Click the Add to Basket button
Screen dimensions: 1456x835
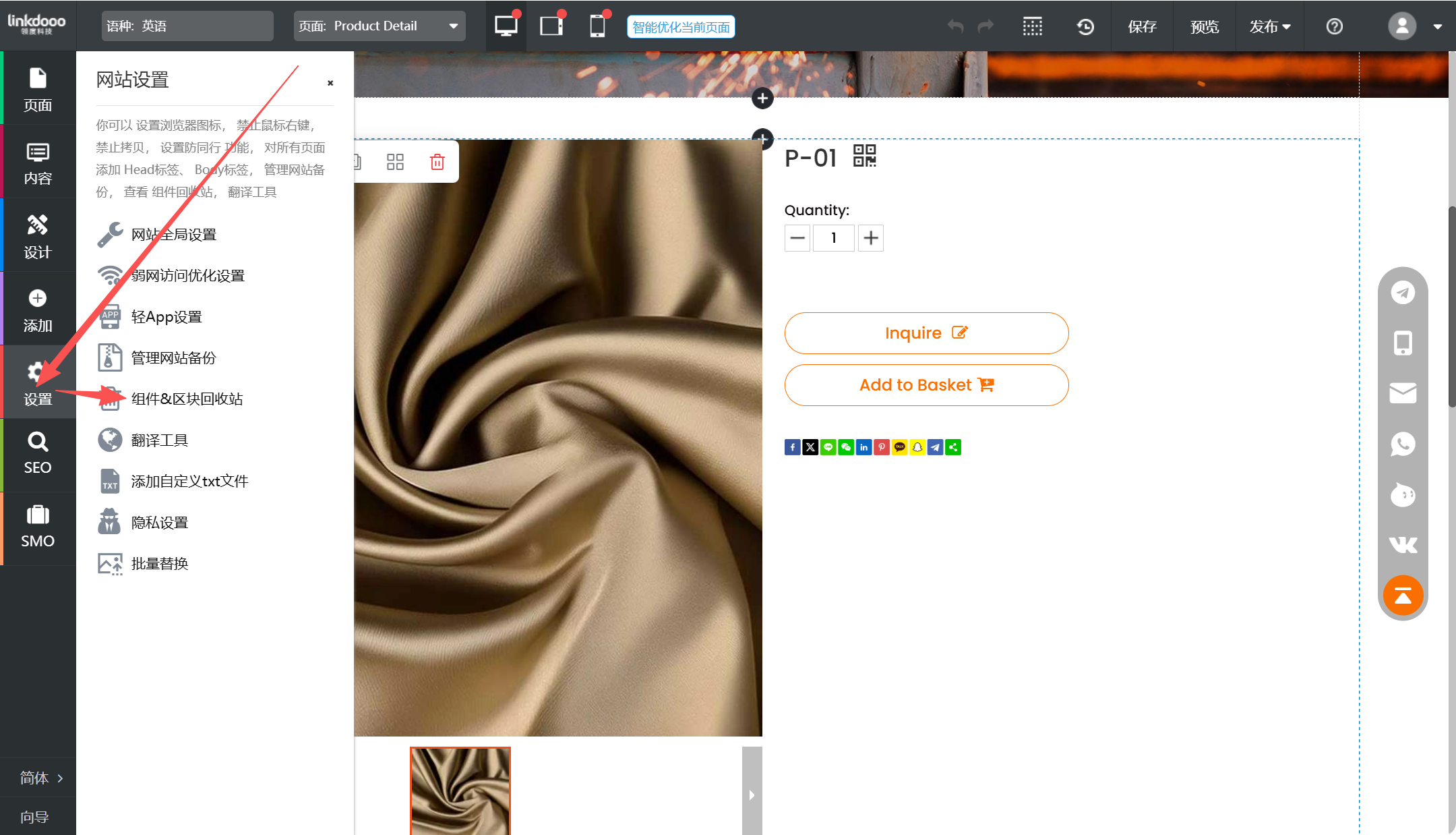[926, 385]
